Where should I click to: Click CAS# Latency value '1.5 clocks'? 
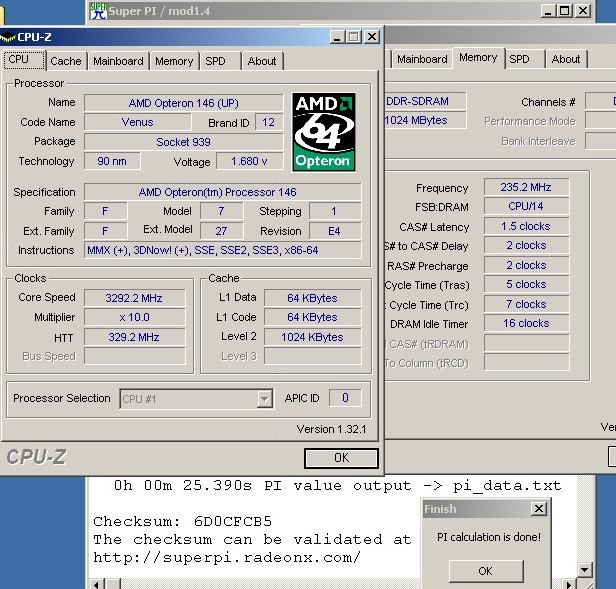[x=526, y=226]
